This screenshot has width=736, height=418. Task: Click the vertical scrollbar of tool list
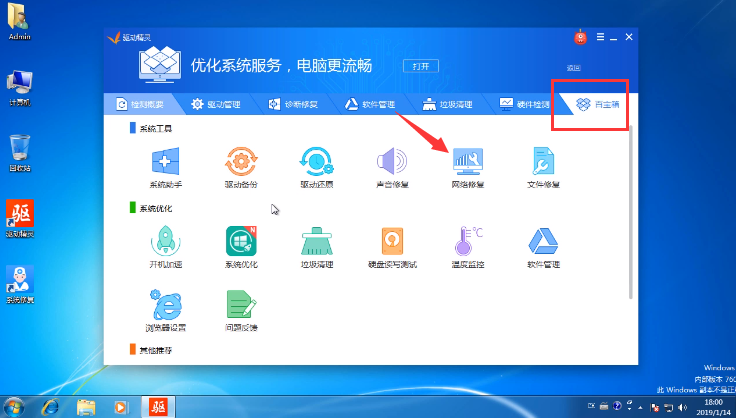630,210
